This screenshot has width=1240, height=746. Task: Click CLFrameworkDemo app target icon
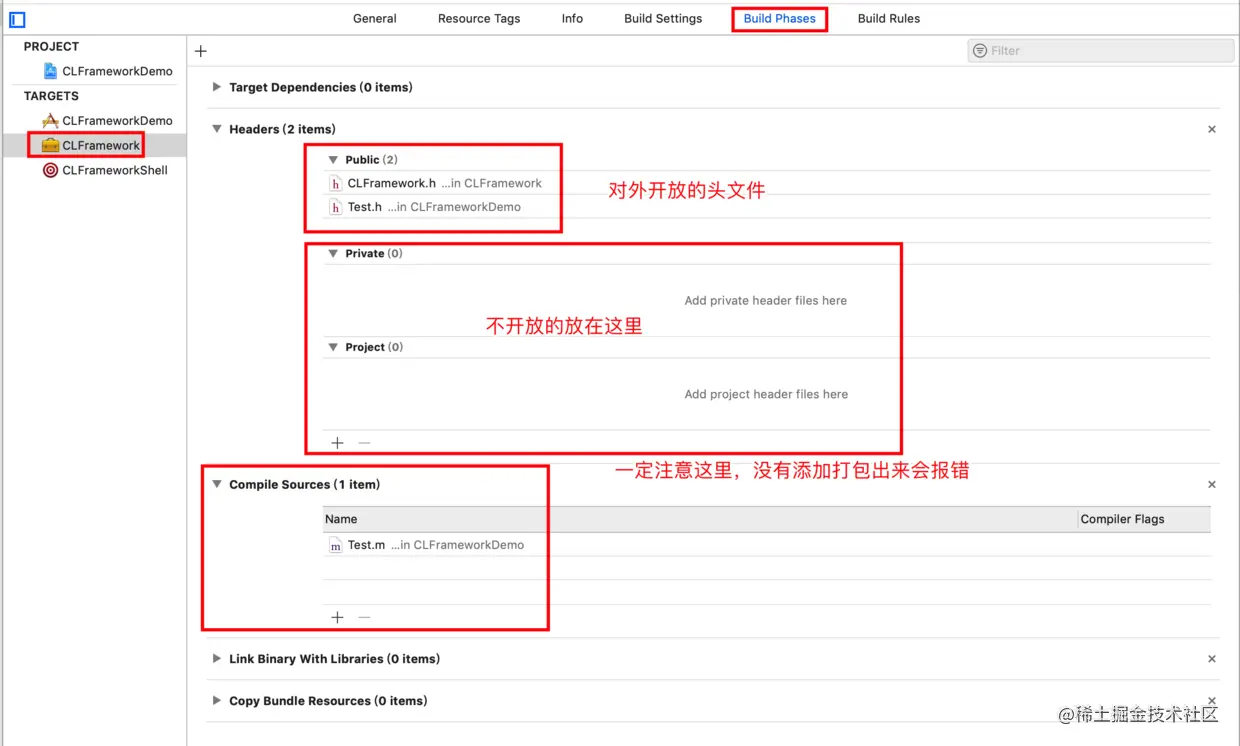click(x=50, y=120)
